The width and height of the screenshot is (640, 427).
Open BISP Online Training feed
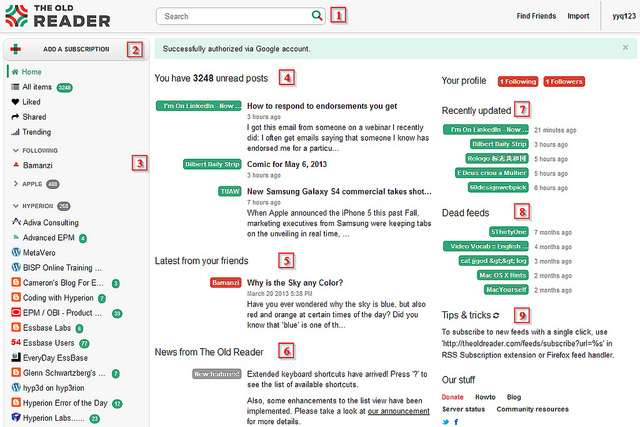click(x=62, y=268)
